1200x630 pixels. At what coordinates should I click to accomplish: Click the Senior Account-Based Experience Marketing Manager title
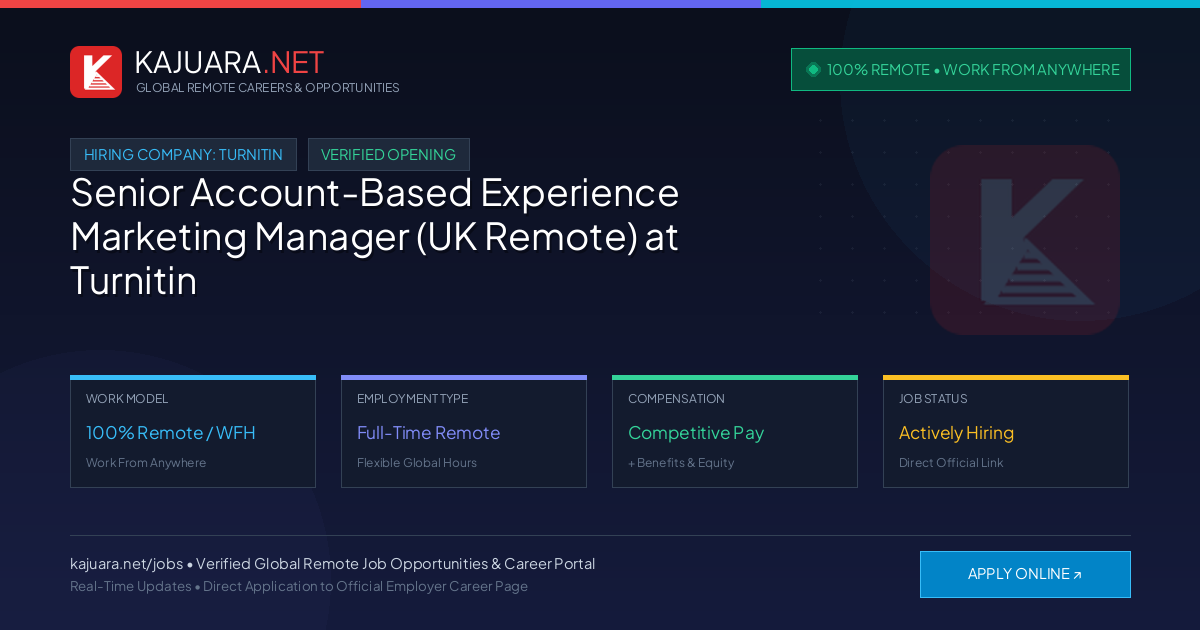[375, 236]
